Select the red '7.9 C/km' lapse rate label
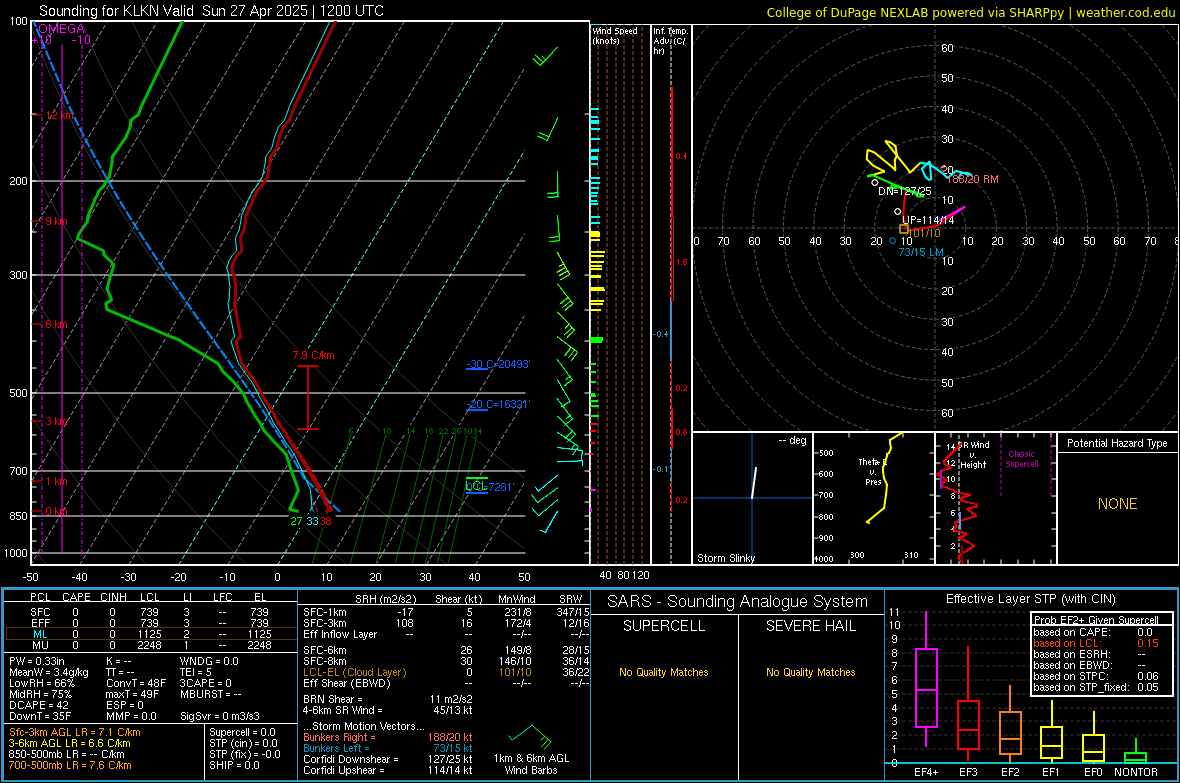Viewport: 1180px width, 783px height. click(x=313, y=355)
